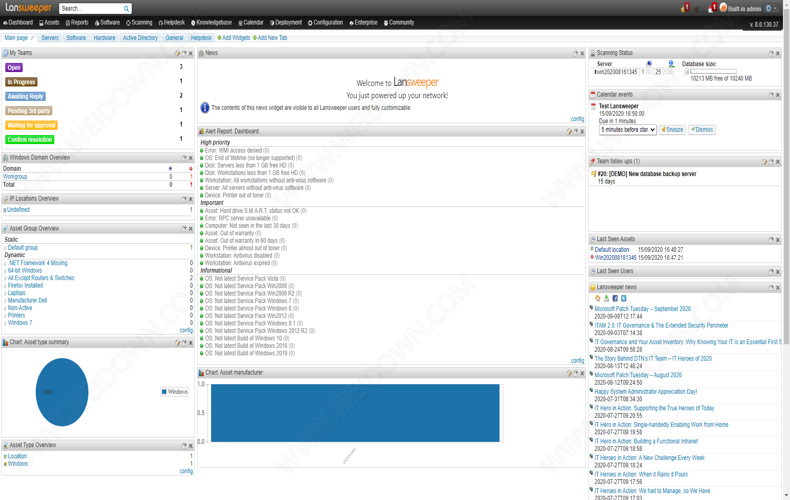Click the Built-in admin user avatar
The height and width of the screenshot is (500, 790).
click(723, 8)
